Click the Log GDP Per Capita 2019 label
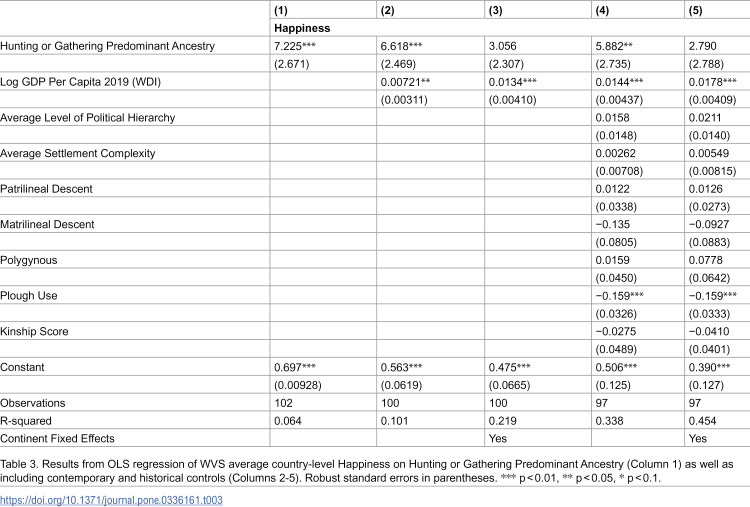 pos(80,82)
